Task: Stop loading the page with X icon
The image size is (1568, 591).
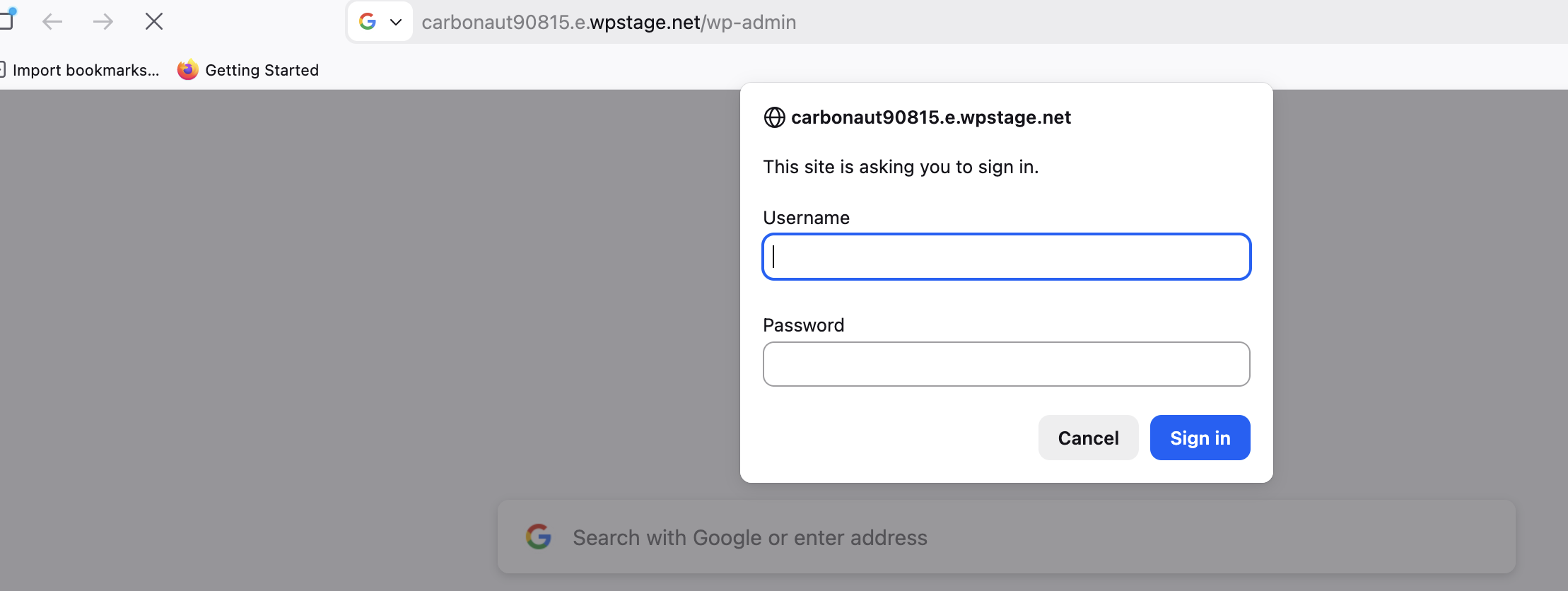Action: click(x=154, y=22)
